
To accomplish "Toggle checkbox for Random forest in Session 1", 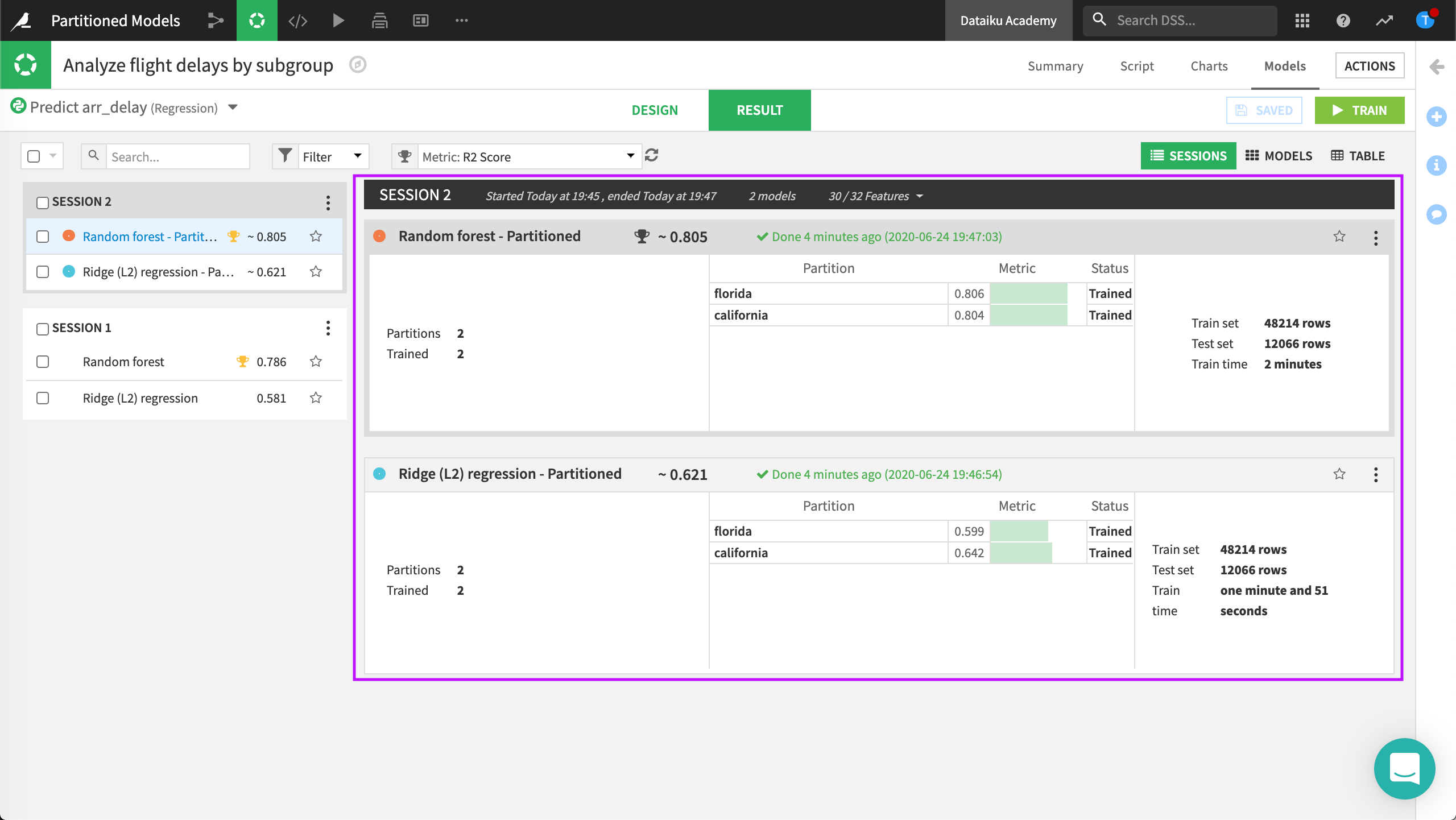I will tap(41, 362).
